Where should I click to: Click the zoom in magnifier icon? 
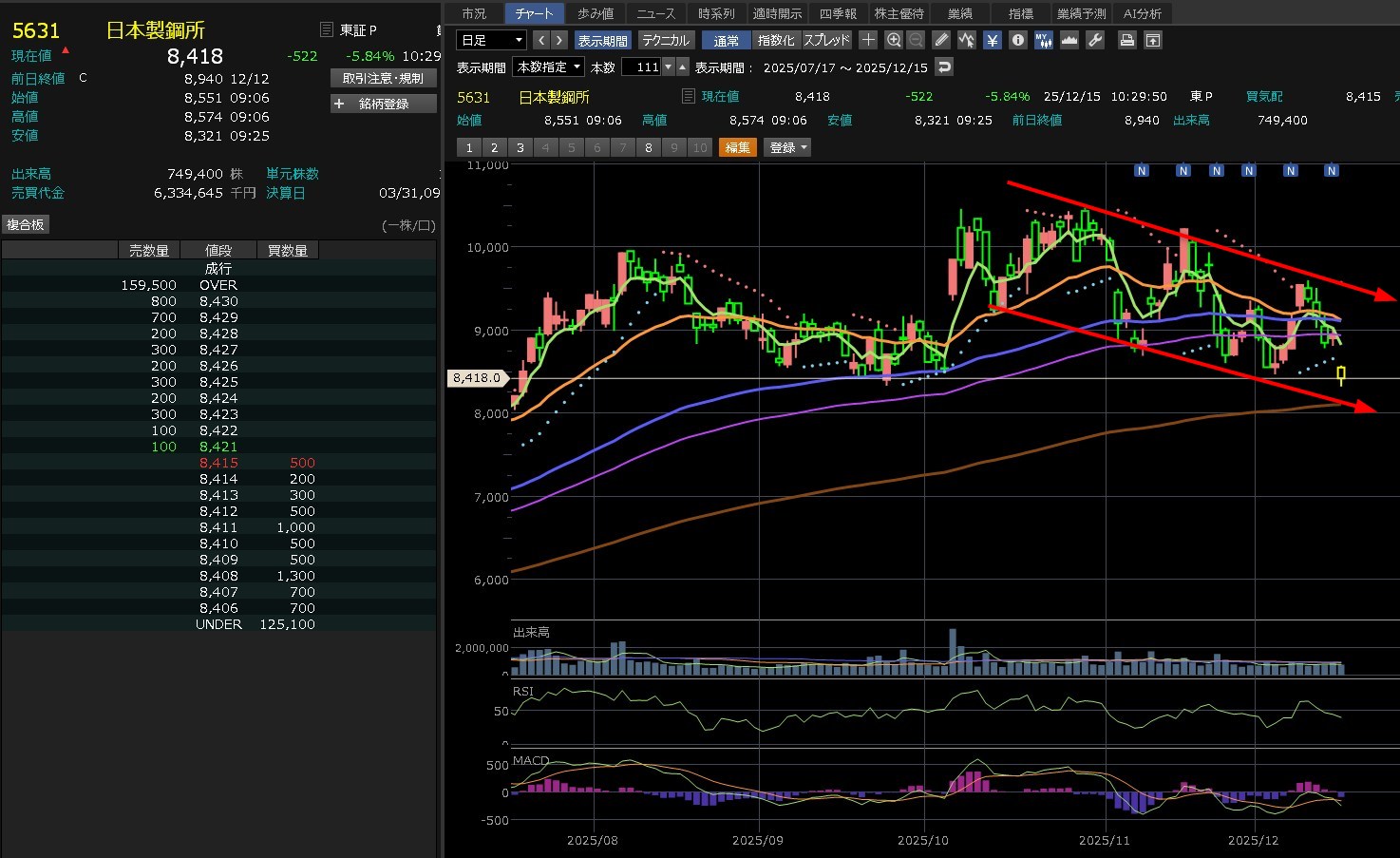click(x=893, y=40)
